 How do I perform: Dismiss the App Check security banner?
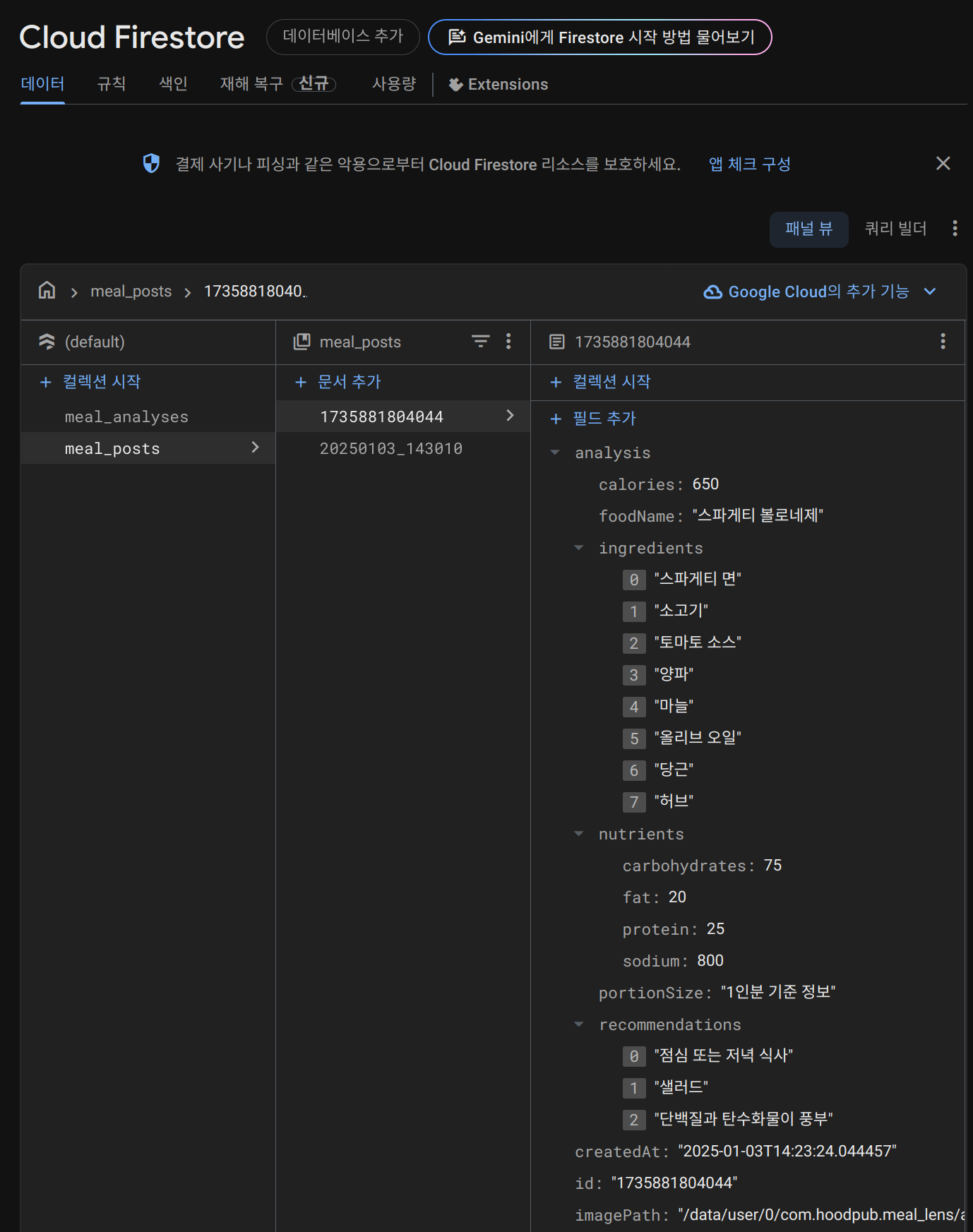[x=943, y=164]
